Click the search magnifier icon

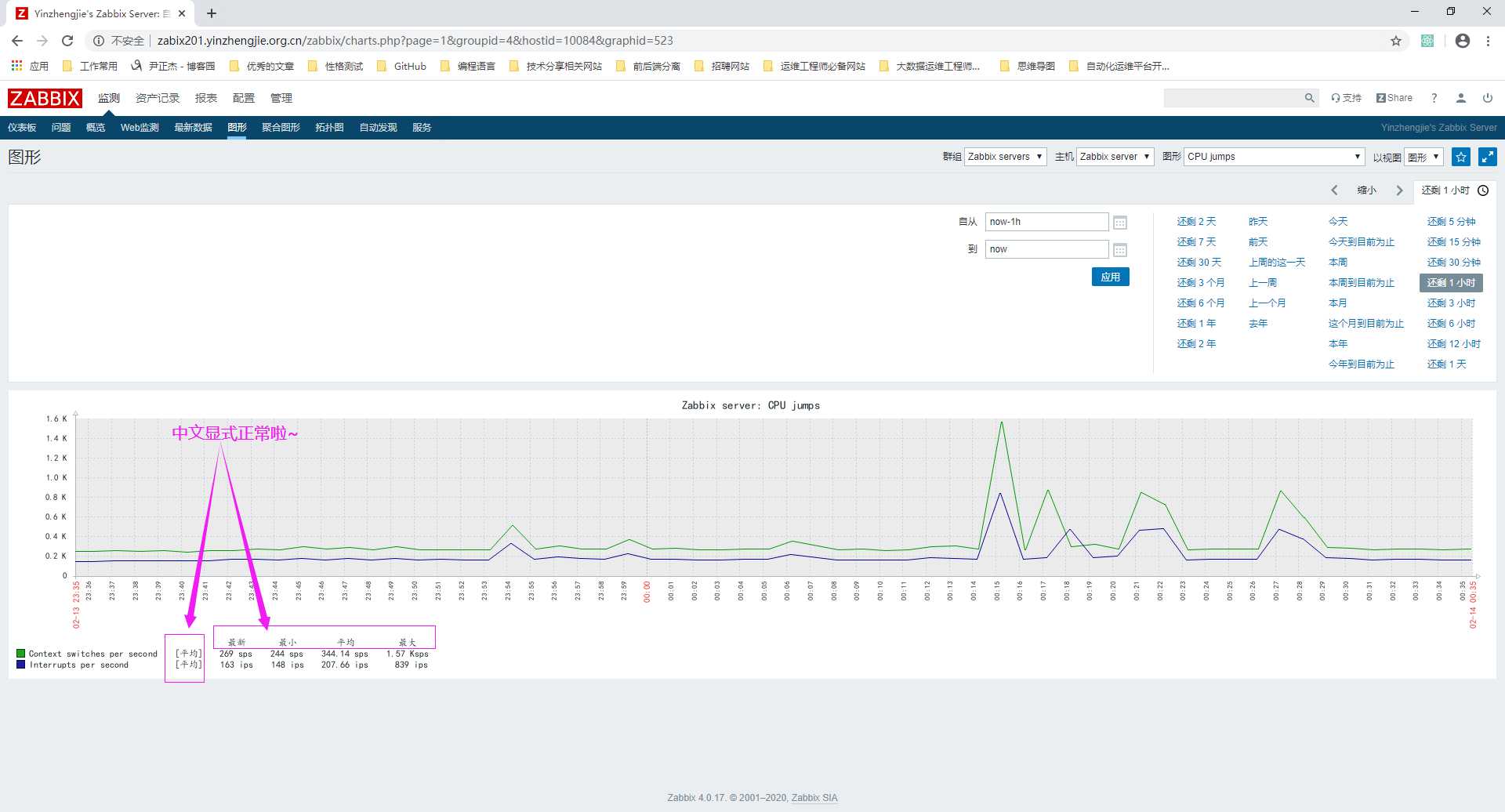tap(1309, 98)
